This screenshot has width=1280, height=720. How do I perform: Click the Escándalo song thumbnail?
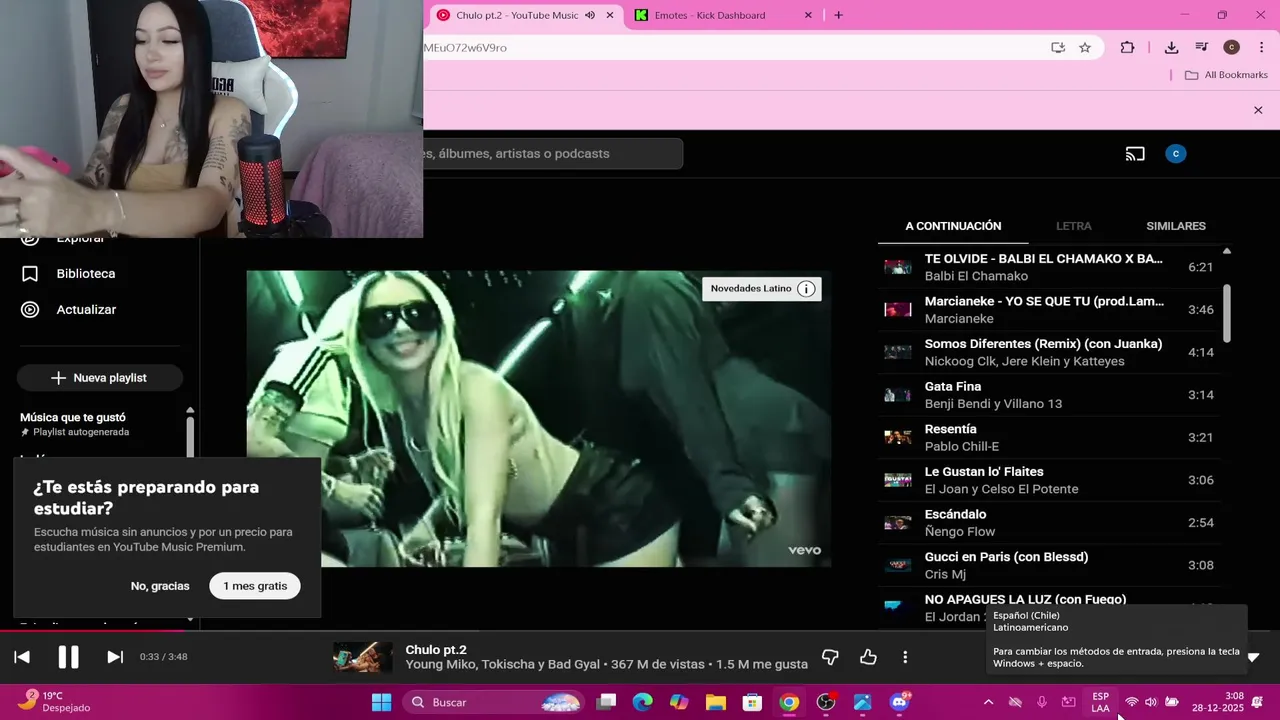[x=898, y=523]
